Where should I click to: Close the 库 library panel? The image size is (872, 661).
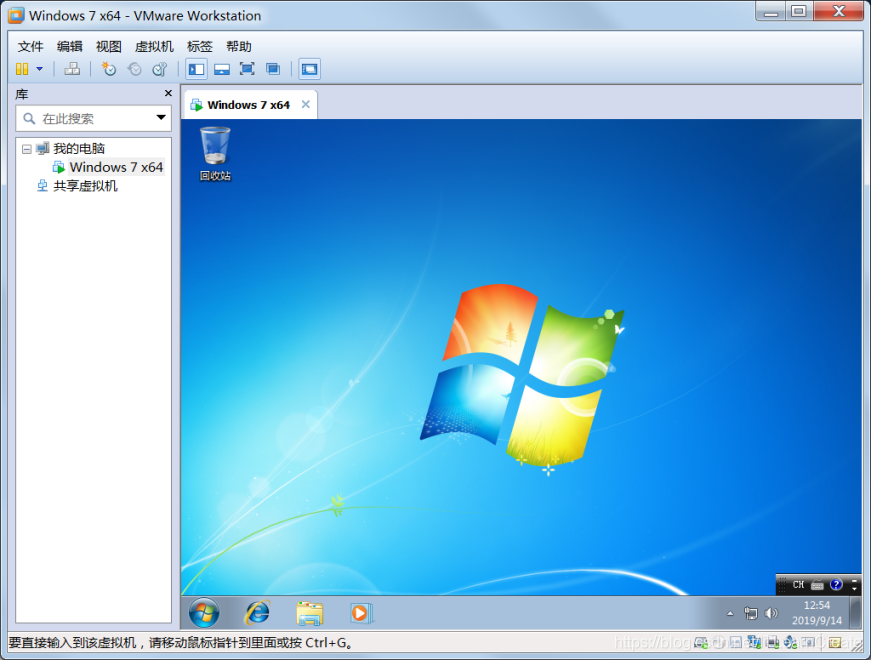pos(169,93)
